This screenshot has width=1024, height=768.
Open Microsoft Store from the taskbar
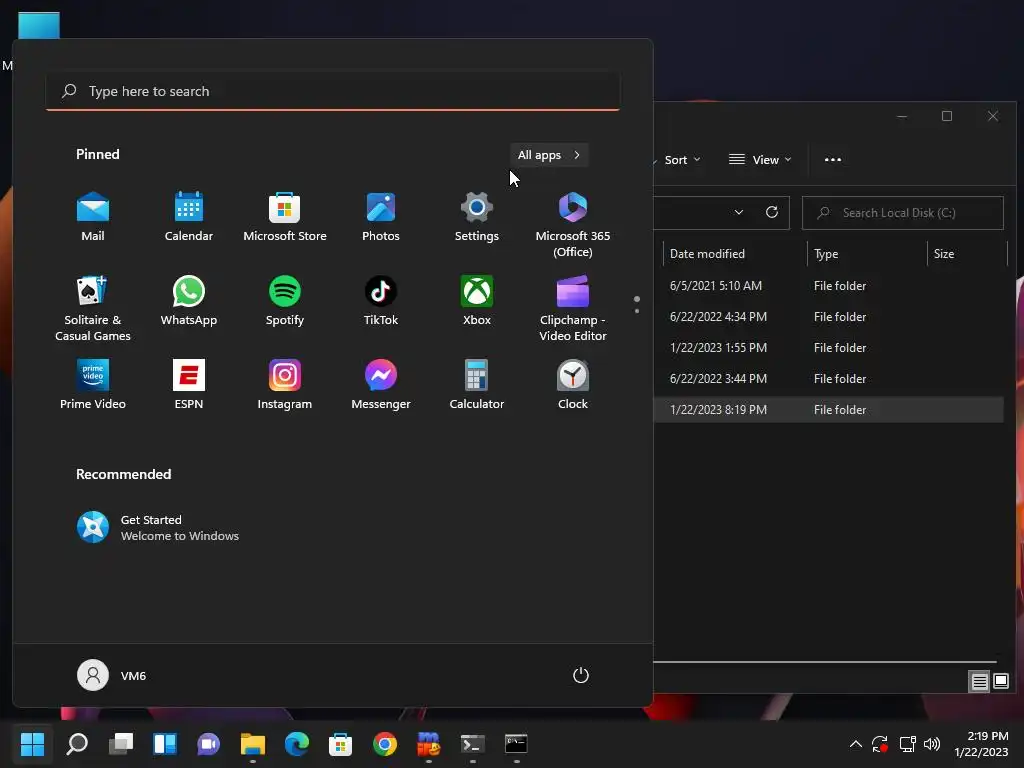(340, 743)
